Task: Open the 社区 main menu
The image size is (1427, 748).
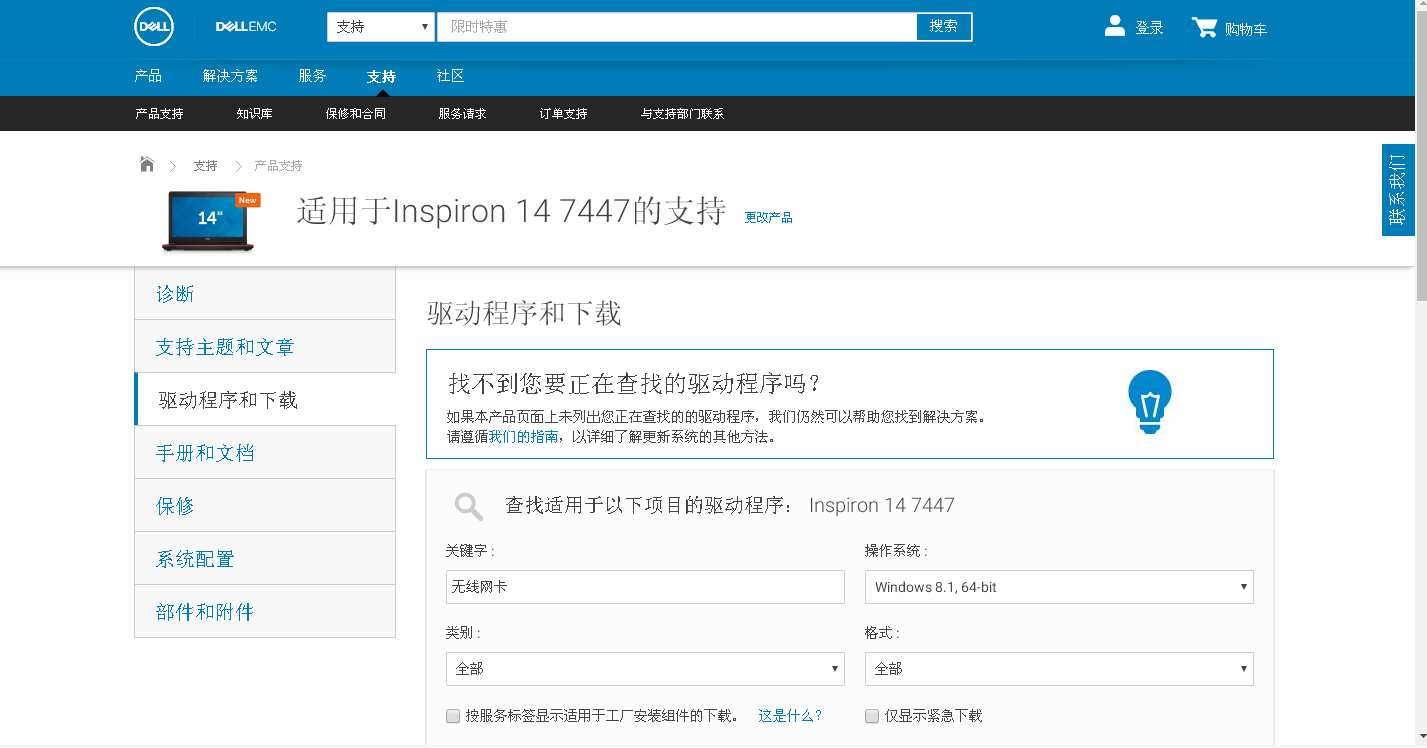Action: pos(450,76)
